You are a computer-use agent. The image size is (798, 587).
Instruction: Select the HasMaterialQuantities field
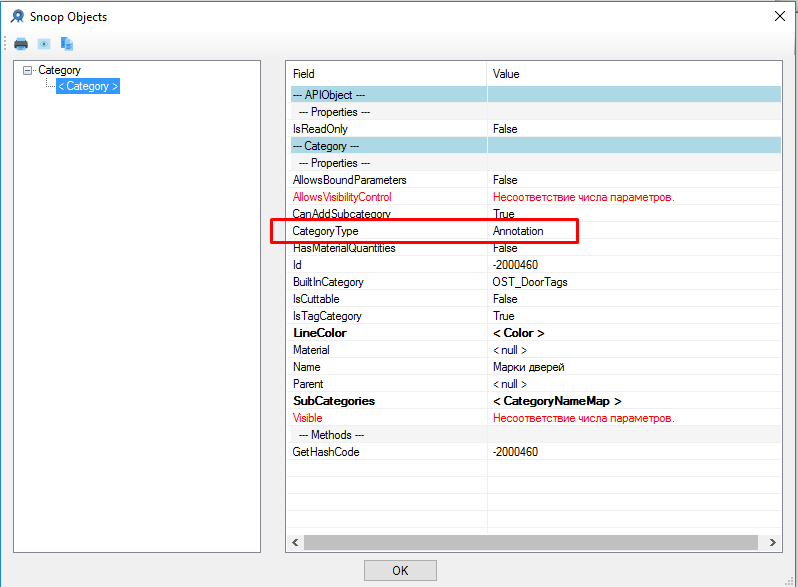(344, 248)
